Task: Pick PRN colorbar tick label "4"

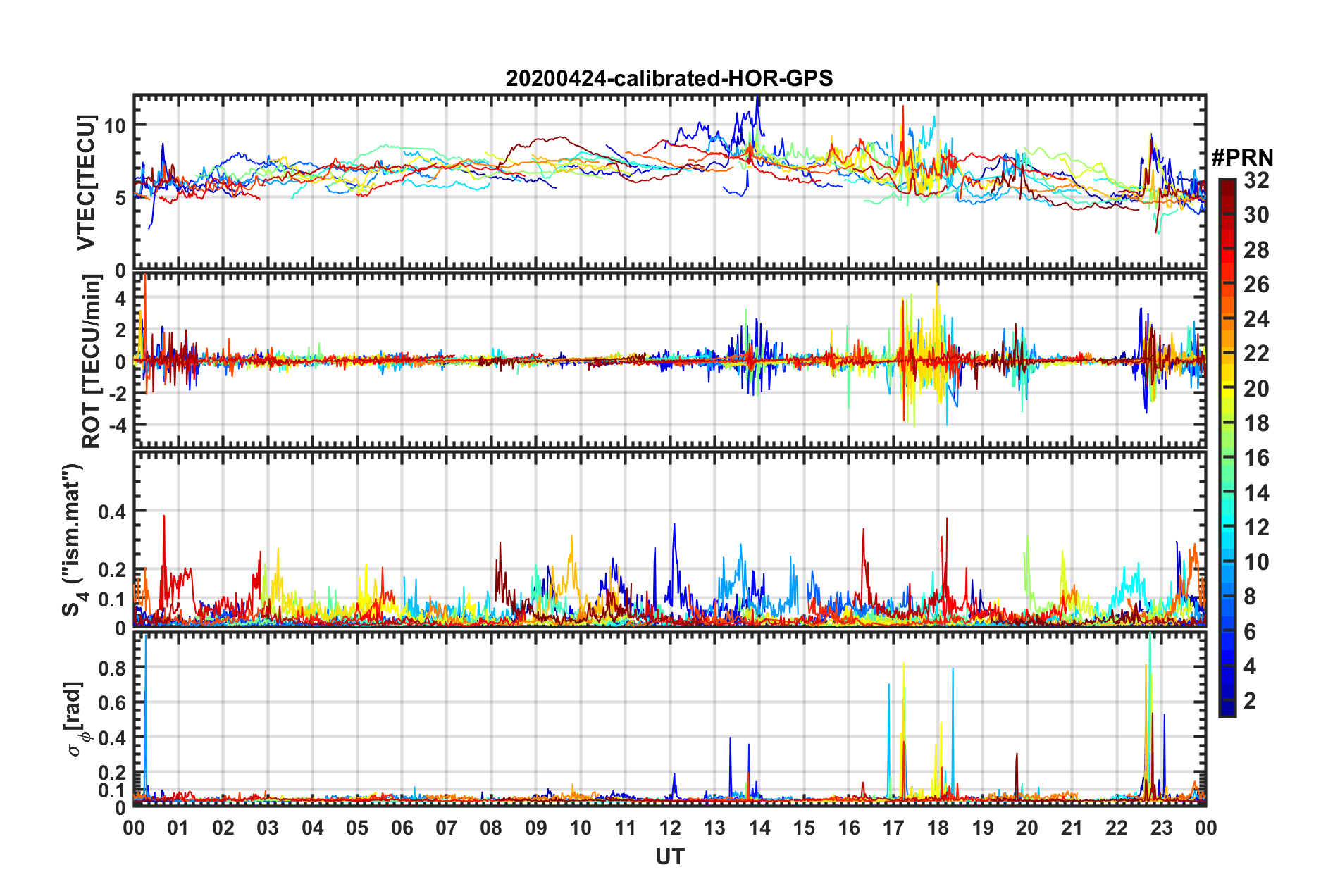Action: tap(1250, 666)
